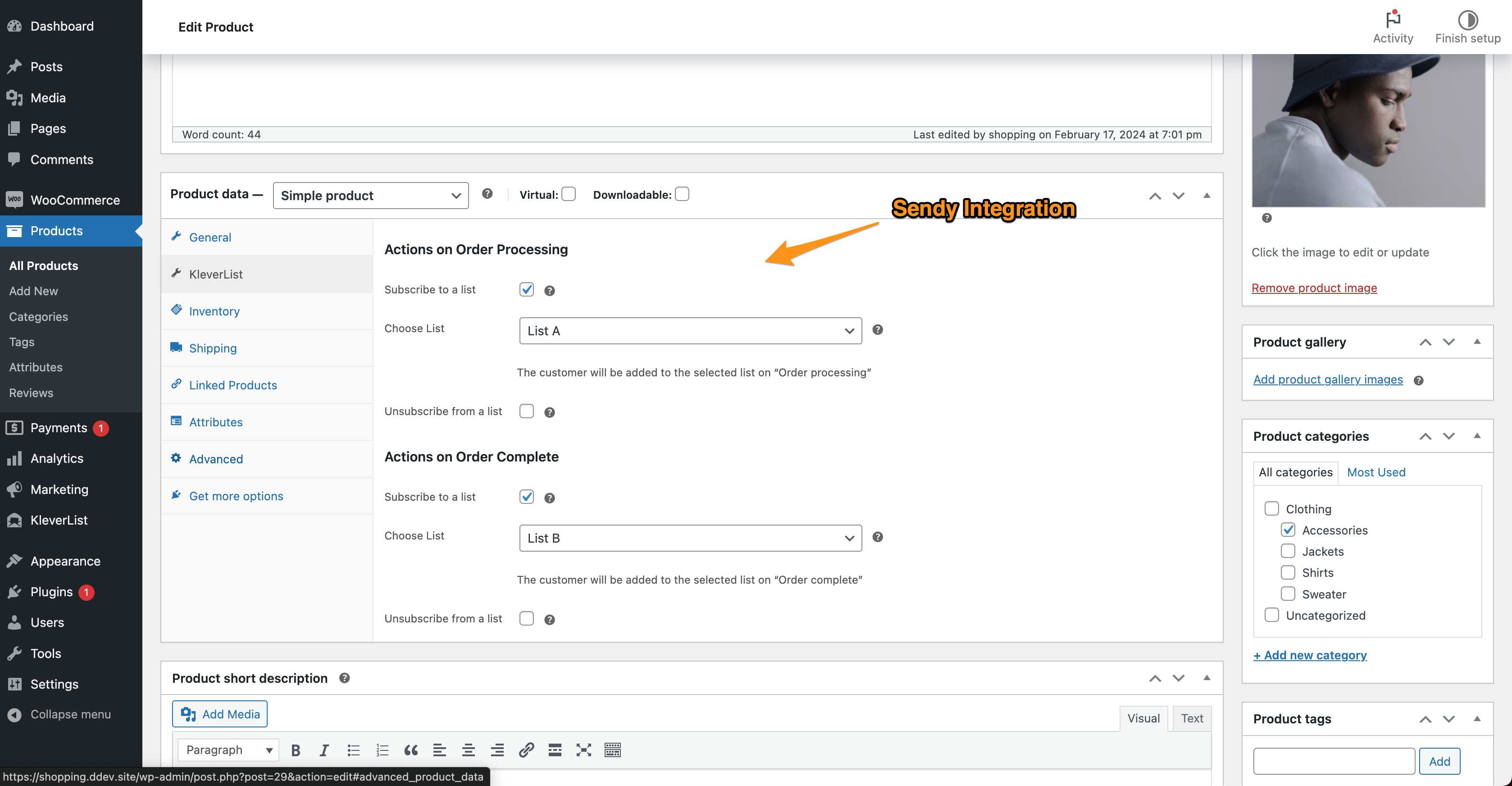This screenshot has width=1512, height=786.
Task: Open the Activity panel
Action: click(x=1393, y=27)
